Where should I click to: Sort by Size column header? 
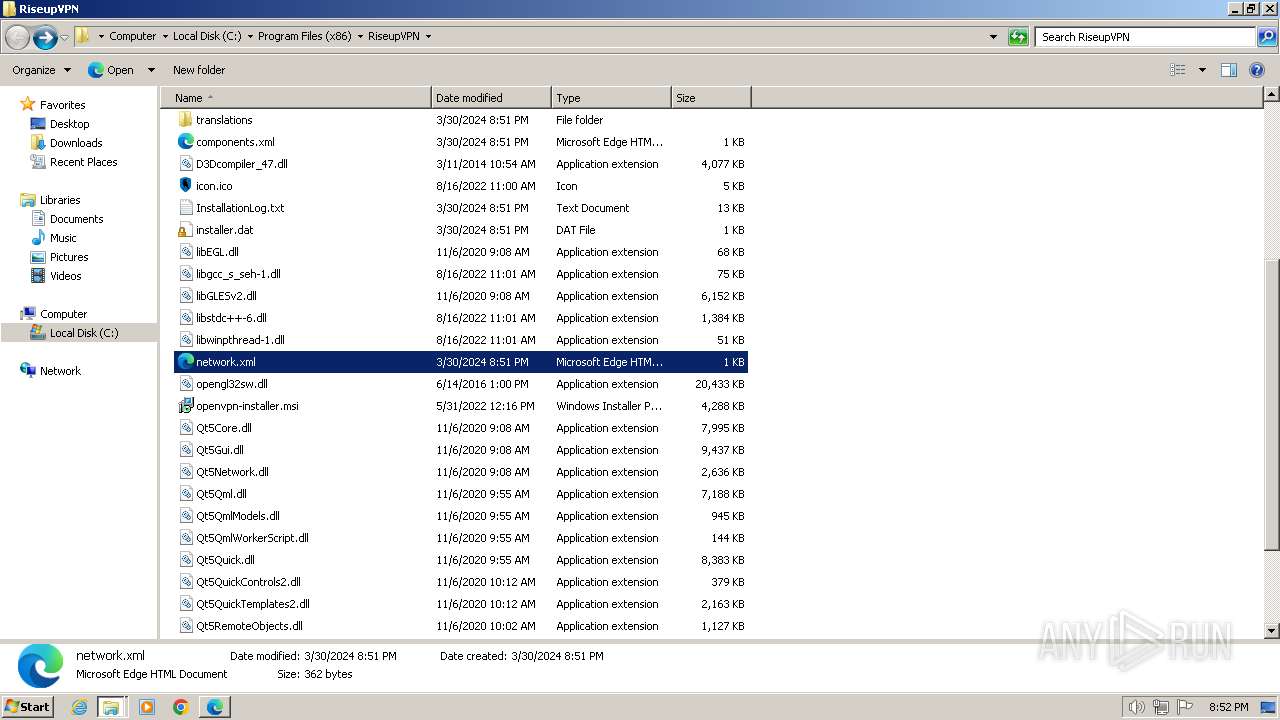711,98
